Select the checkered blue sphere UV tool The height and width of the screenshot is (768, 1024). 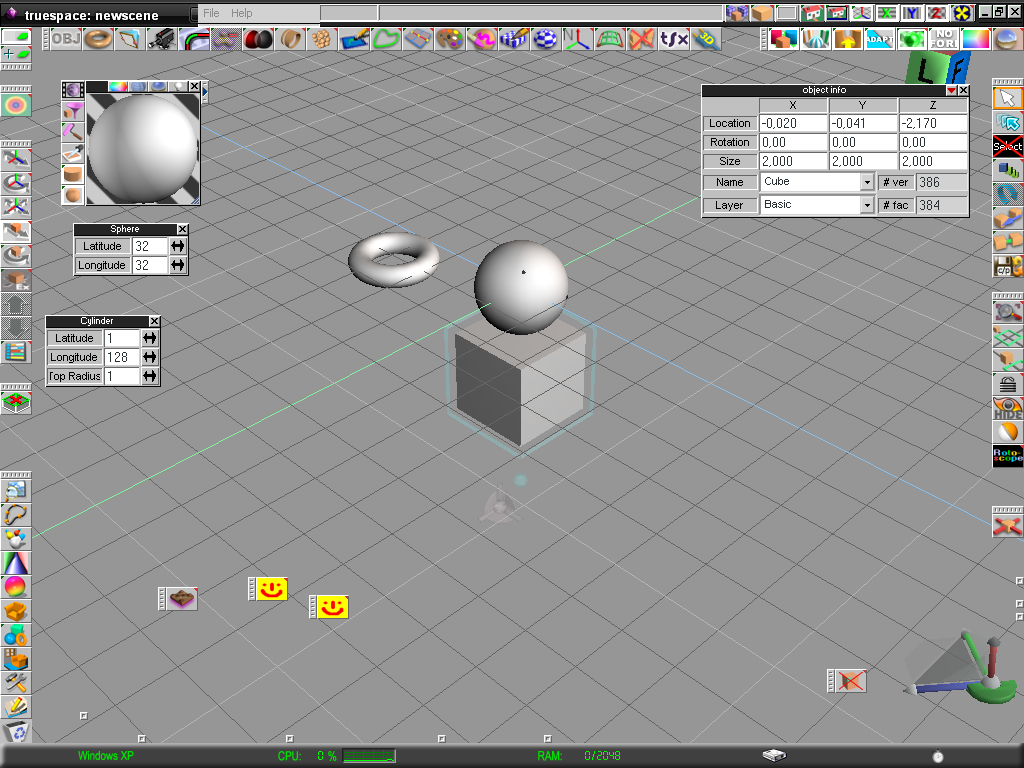click(x=545, y=39)
